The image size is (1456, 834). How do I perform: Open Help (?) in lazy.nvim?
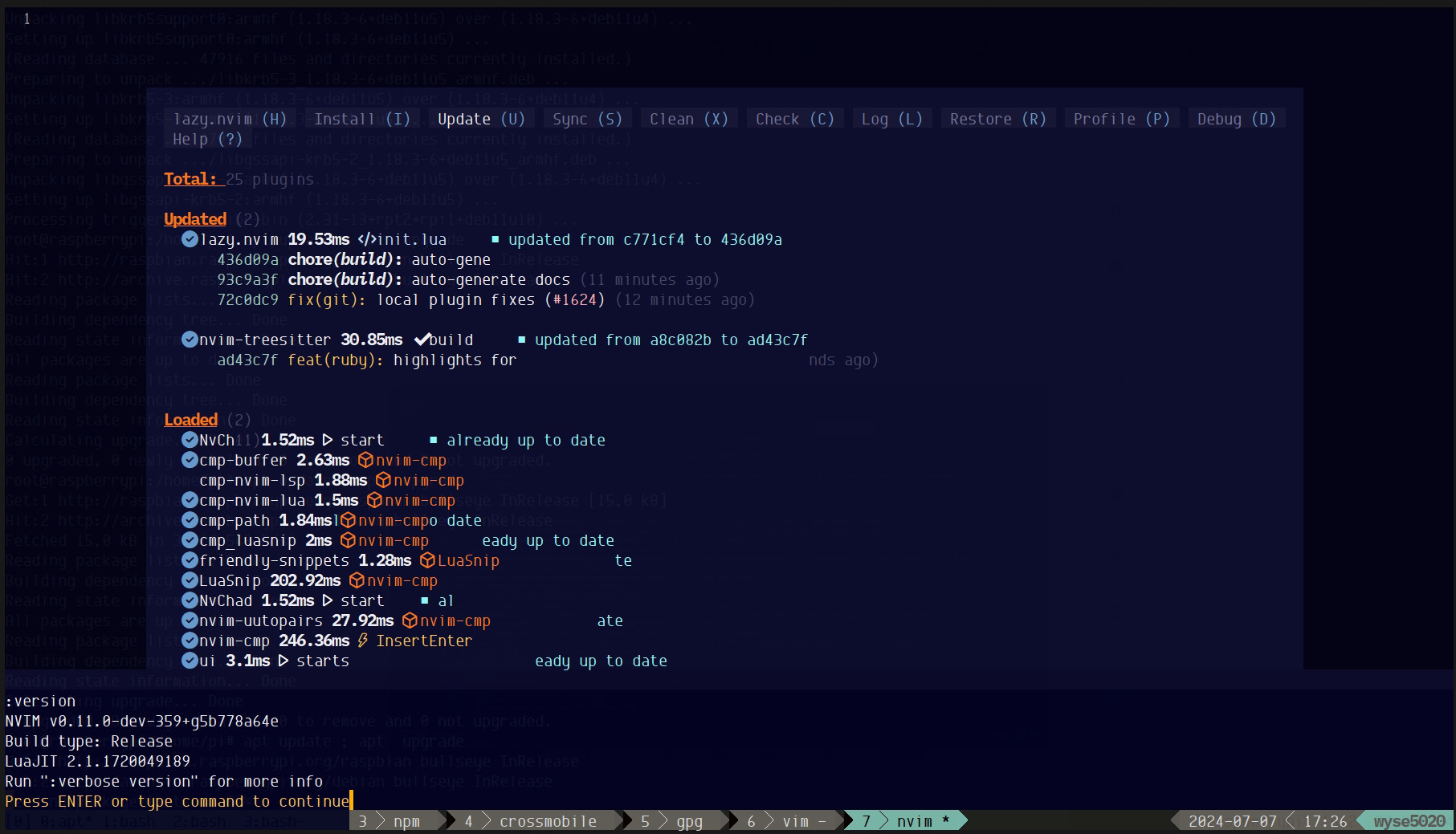(207, 139)
